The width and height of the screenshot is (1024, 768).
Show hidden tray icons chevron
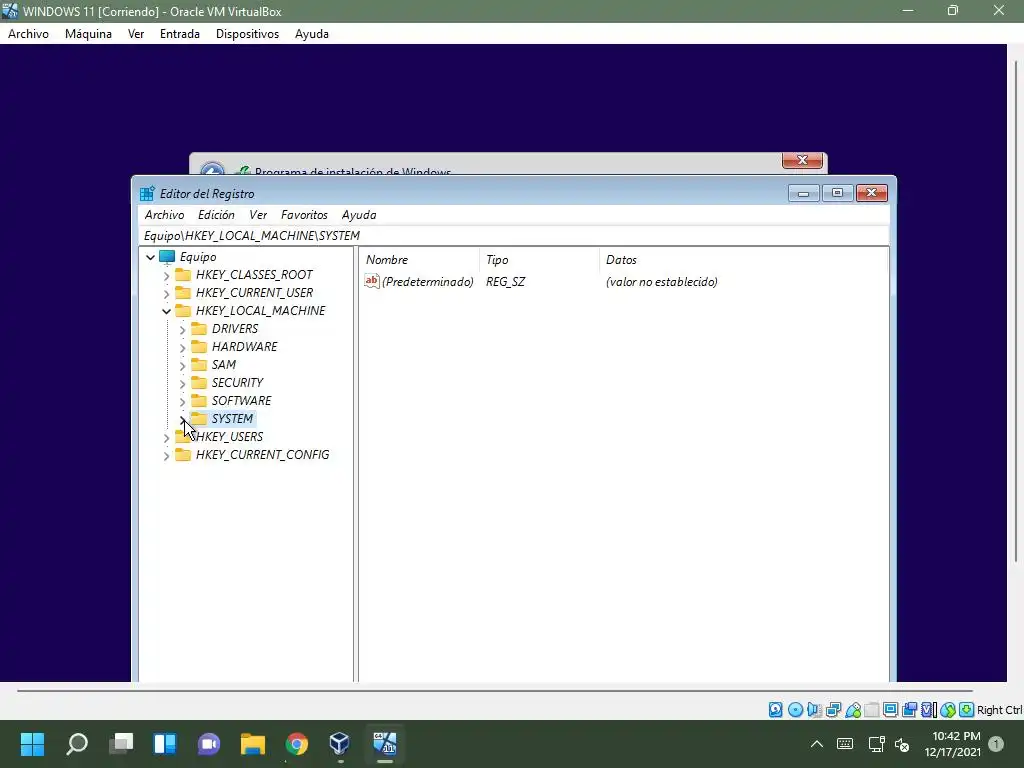coord(816,744)
